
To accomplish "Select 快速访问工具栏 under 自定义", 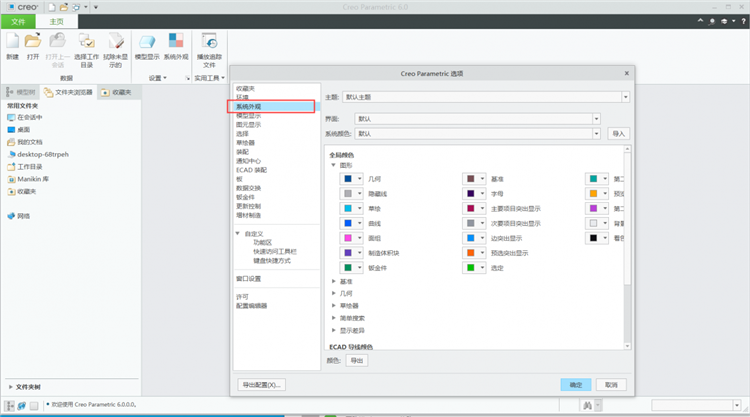I will point(275,252).
